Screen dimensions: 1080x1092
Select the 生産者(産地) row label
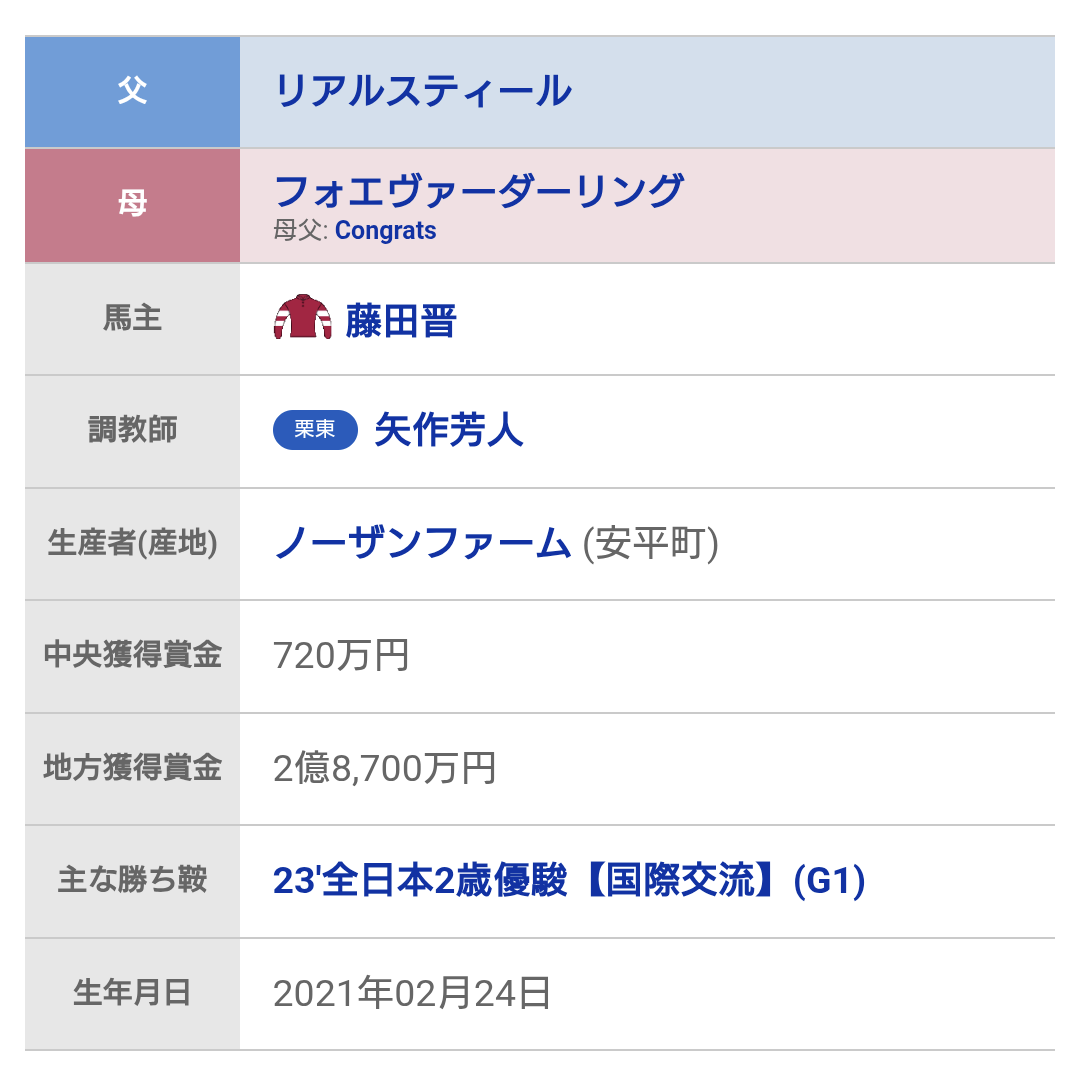coord(132,544)
